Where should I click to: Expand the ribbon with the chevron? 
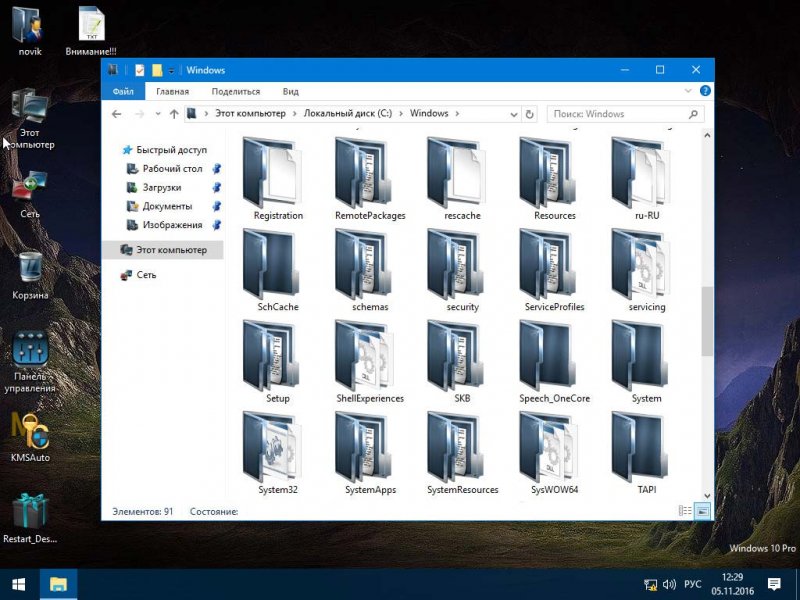(687, 91)
